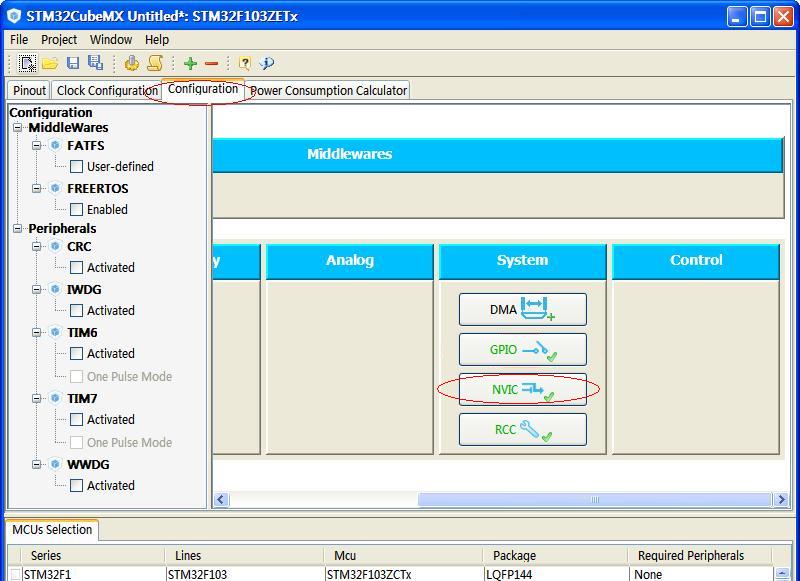Click the horizontal scrollbar left arrow
Image resolution: width=800 pixels, height=581 pixels.
pos(221,499)
